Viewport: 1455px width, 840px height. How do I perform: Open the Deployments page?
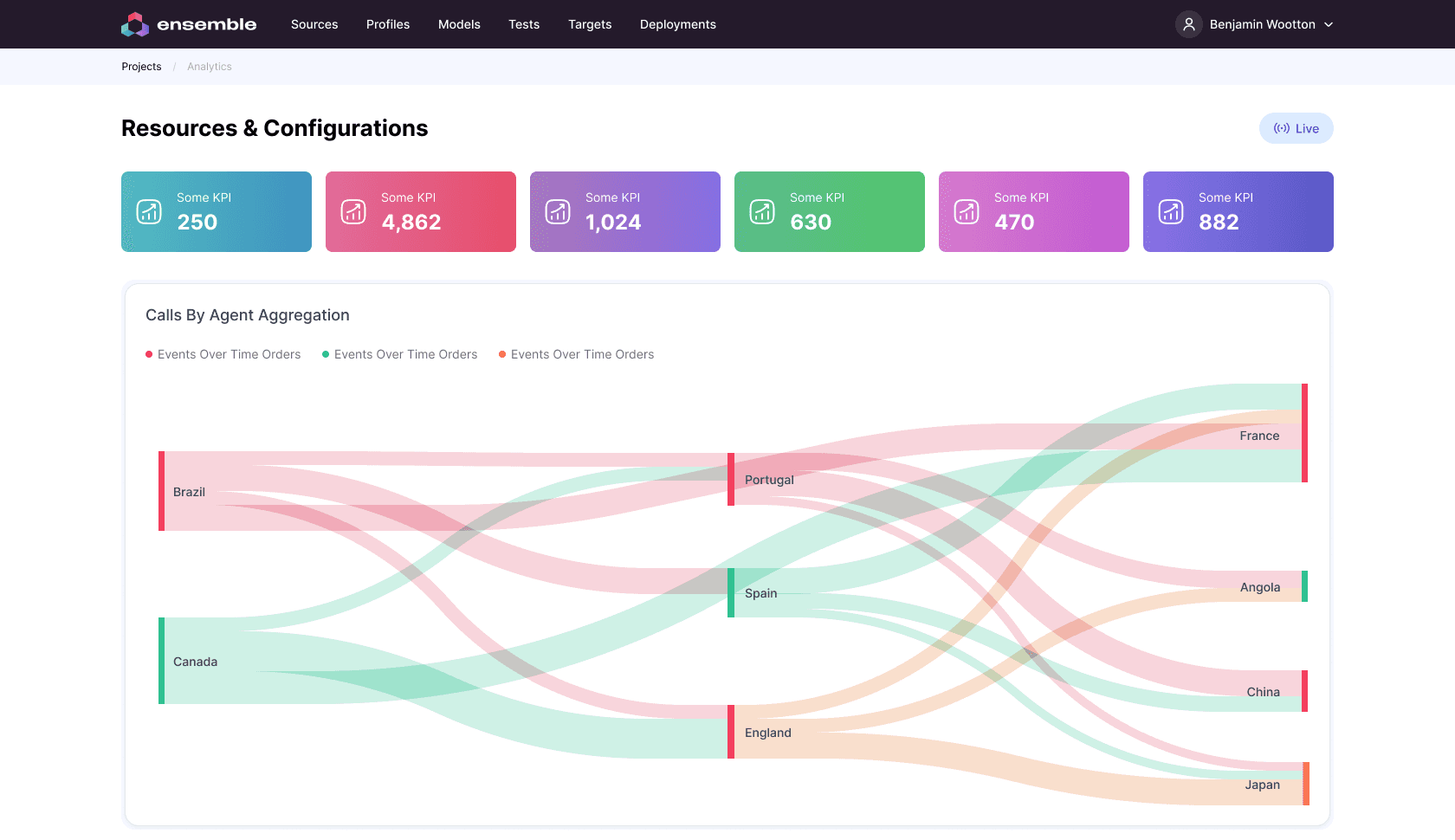678,24
